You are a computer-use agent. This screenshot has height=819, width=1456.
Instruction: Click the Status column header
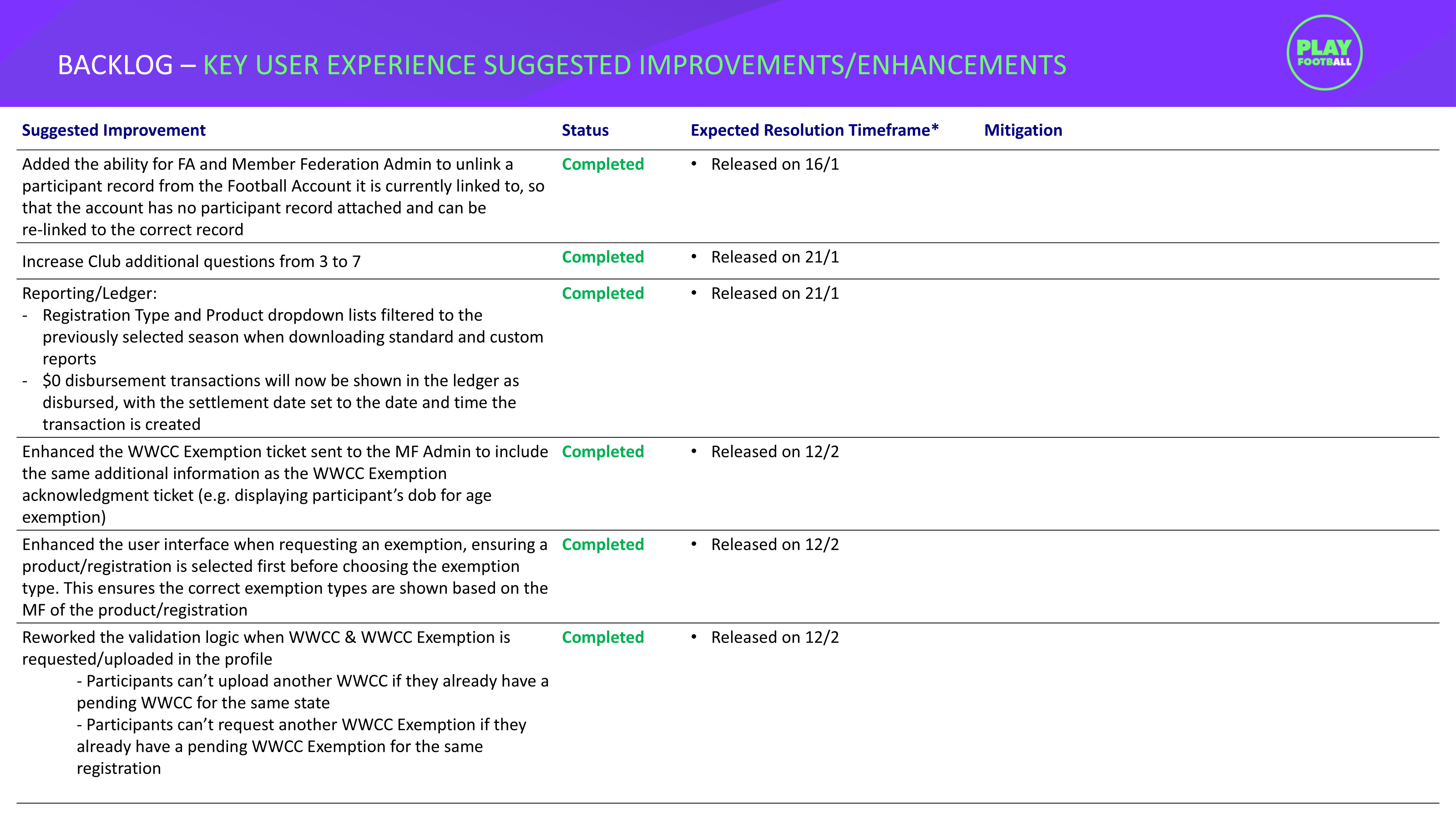(585, 130)
